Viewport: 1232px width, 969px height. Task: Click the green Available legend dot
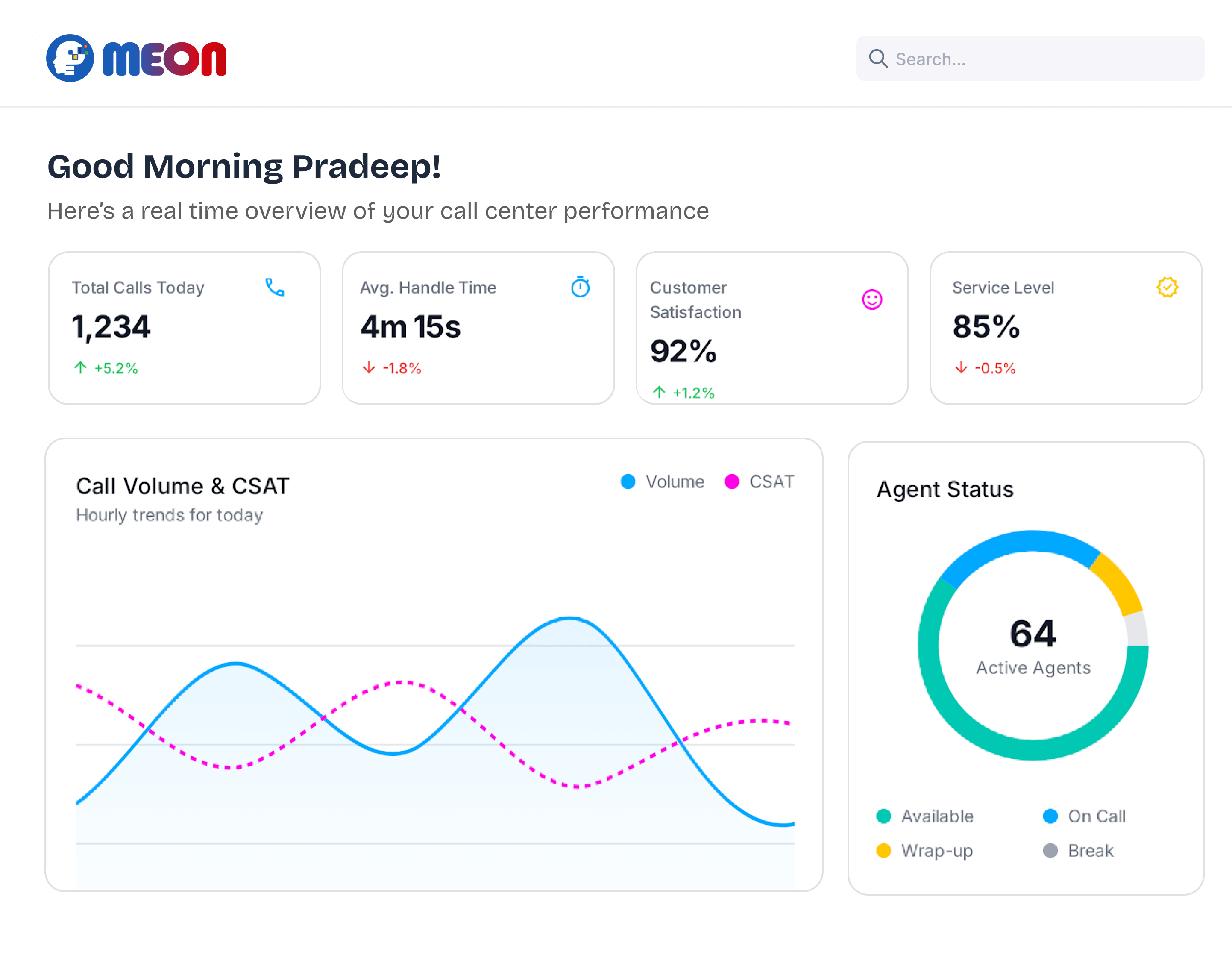(x=883, y=816)
